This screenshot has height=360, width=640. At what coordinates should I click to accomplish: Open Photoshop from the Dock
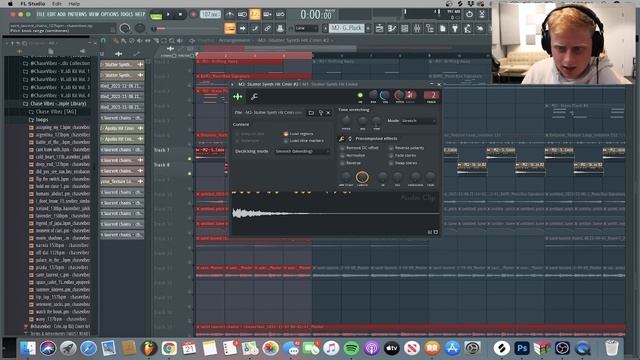522,348
